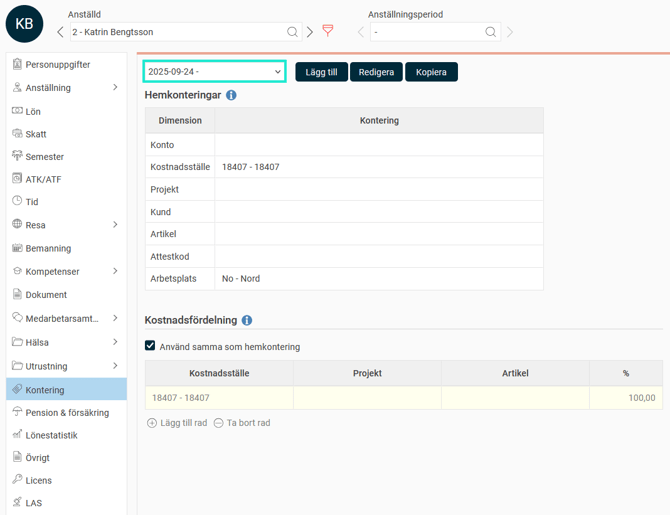Click the info icon next to Hemkonteringar

(231, 95)
